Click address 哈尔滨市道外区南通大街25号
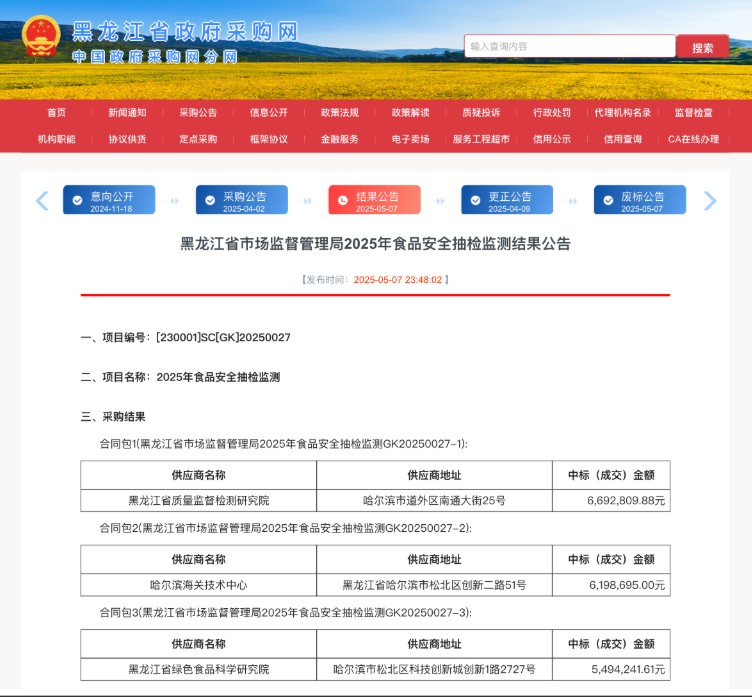 point(435,500)
